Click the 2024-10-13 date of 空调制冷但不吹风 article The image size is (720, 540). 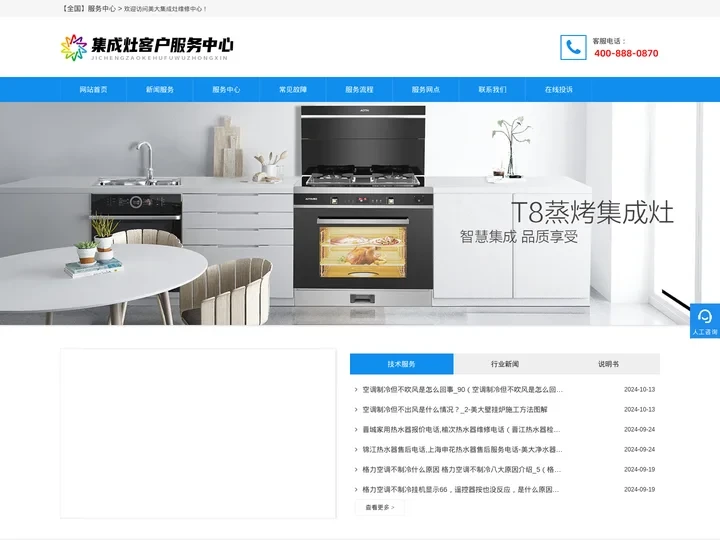(x=639, y=389)
